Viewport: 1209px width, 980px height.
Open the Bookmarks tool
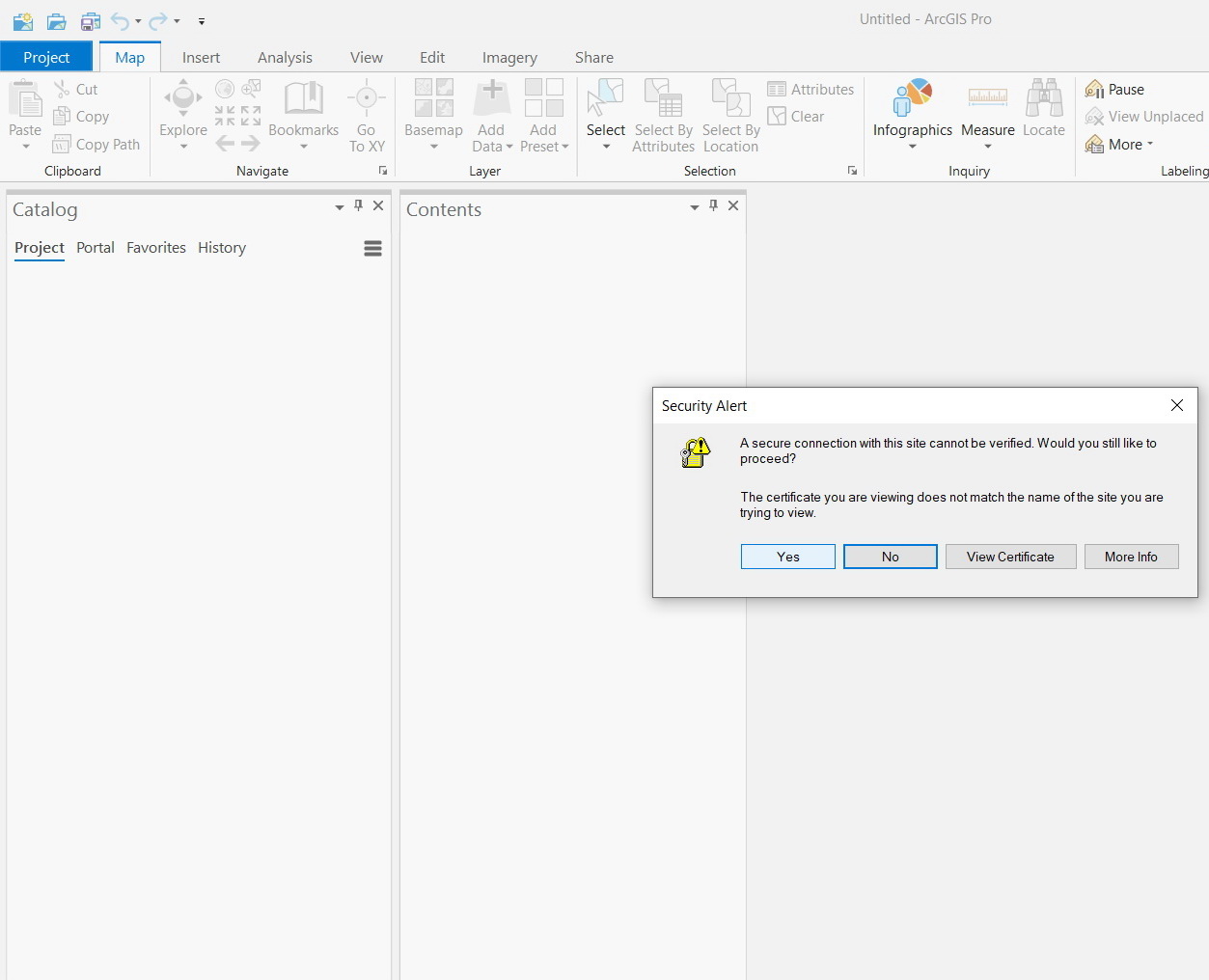pos(303,114)
